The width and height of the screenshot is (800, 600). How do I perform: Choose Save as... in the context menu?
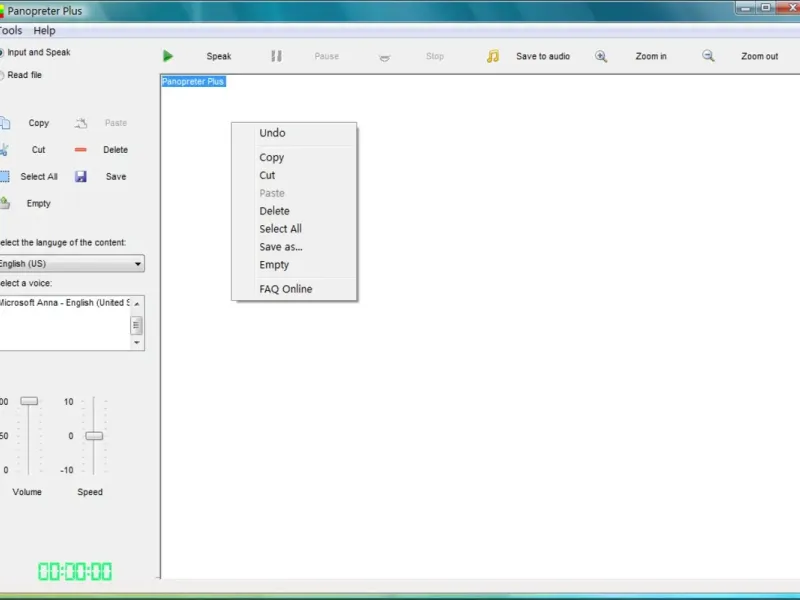(x=294, y=247)
